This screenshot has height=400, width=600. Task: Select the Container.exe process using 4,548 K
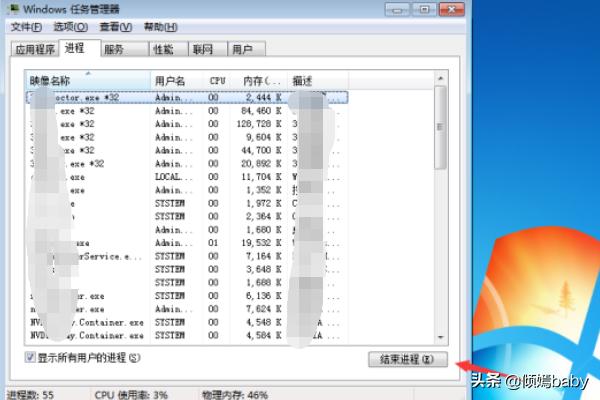tap(187, 322)
